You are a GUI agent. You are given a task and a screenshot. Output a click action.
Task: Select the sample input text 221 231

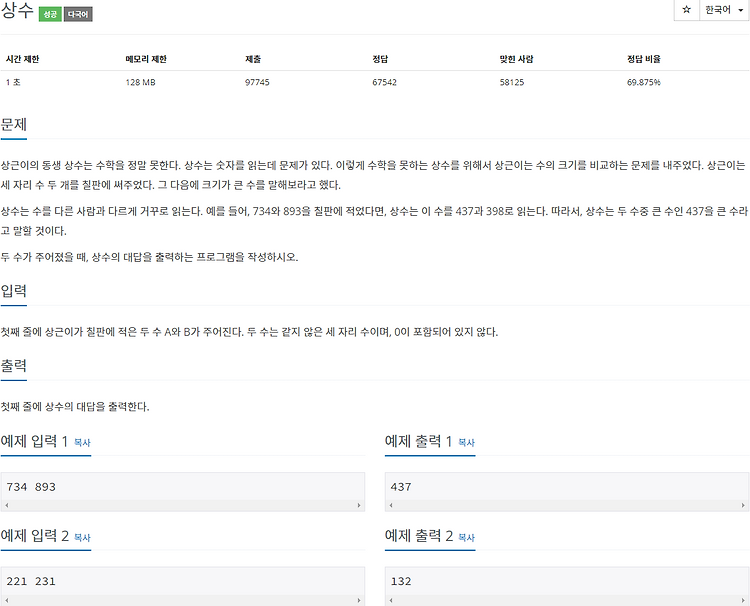[31, 581]
